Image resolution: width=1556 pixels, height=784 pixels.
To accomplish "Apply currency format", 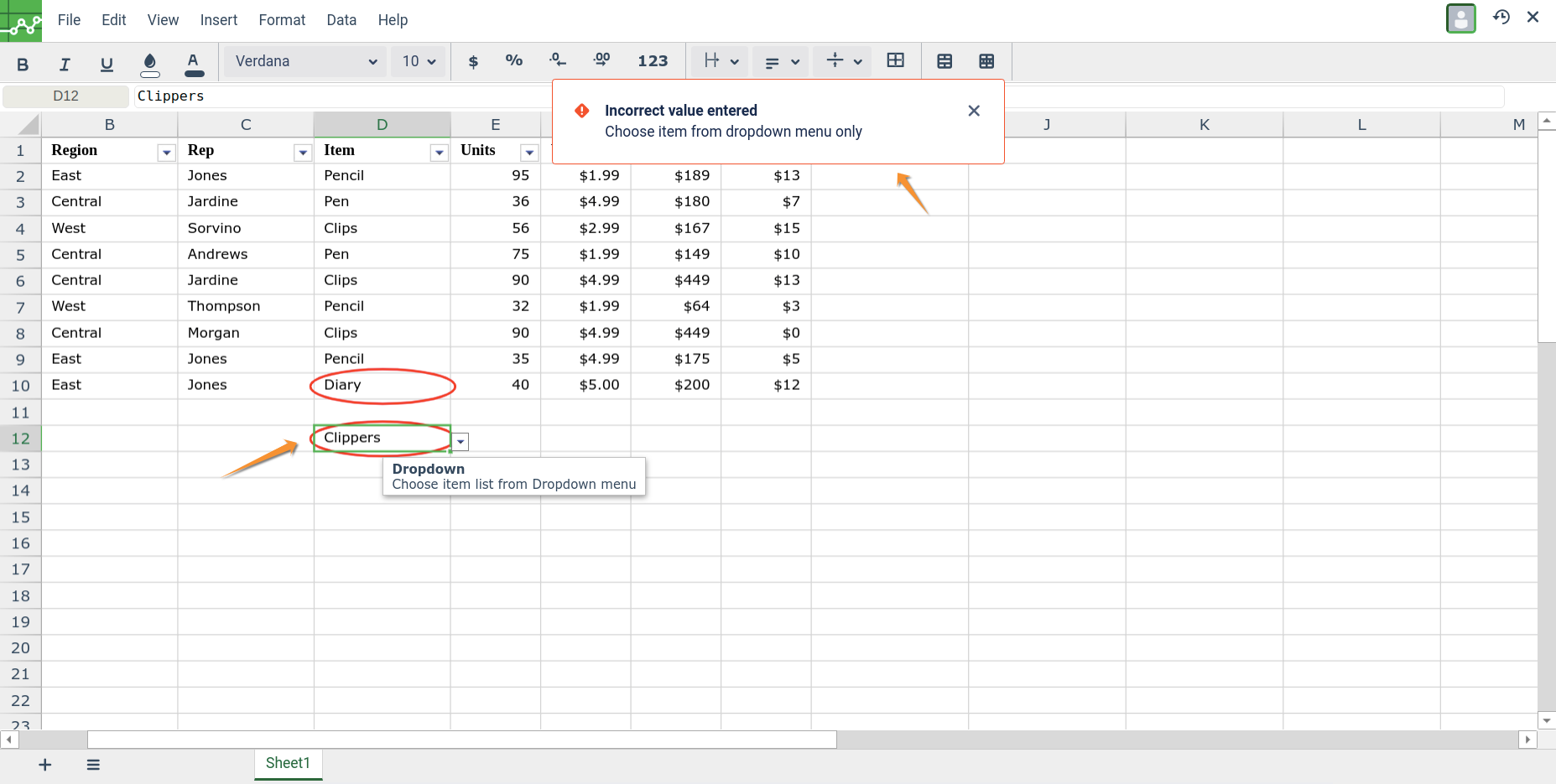I will 473,61.
